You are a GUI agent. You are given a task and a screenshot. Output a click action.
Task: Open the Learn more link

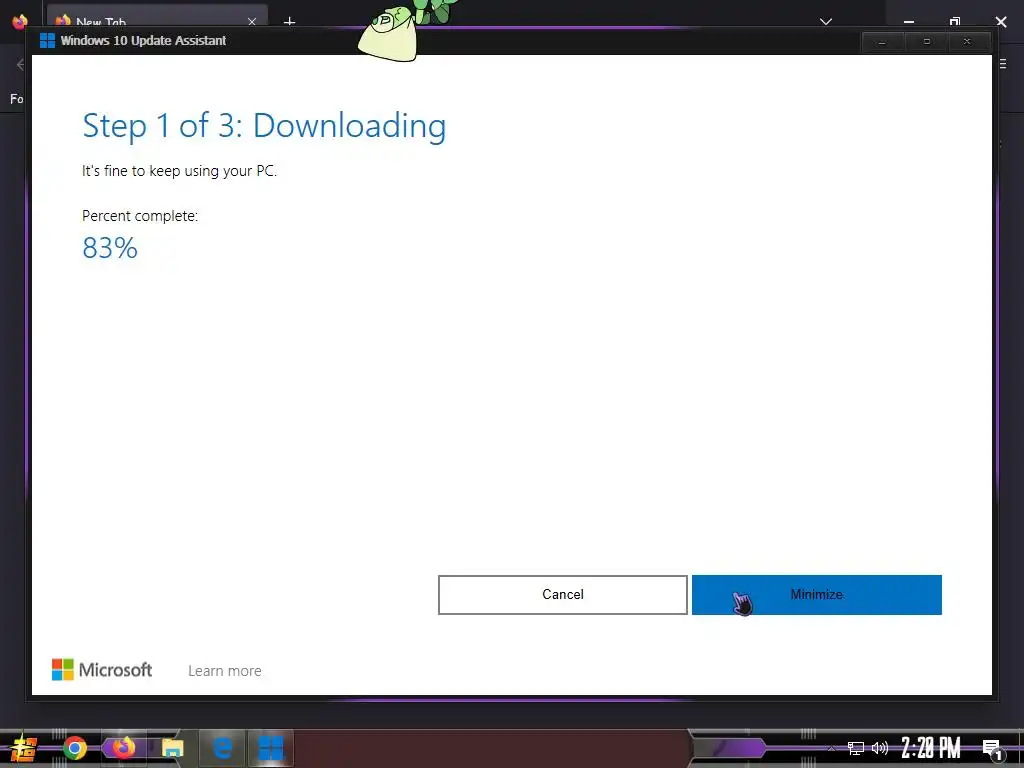225,671
